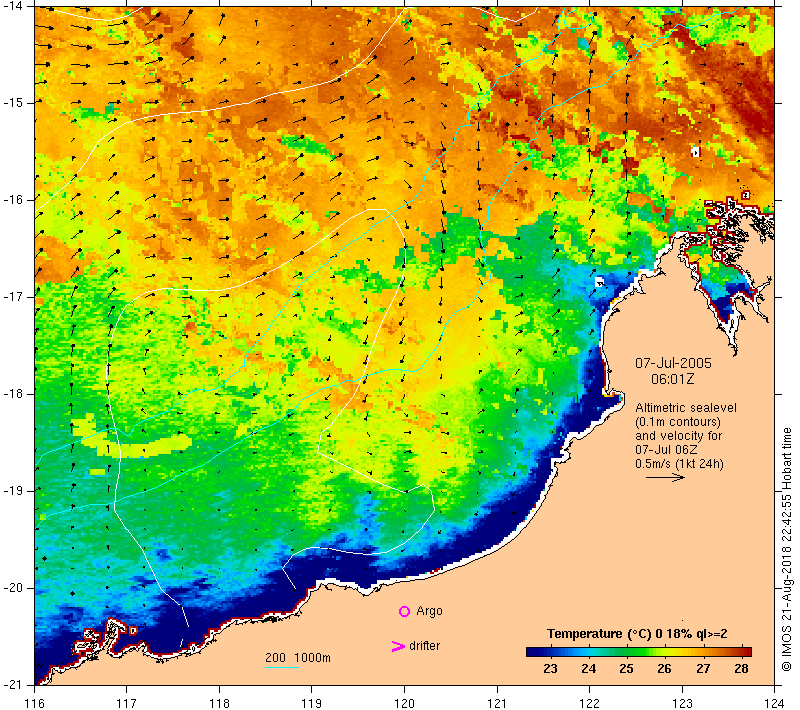Click the '-21' latitude axis label
Image resolution: width=800 pixels, height=710 pixels.
(x=13, y=685)
